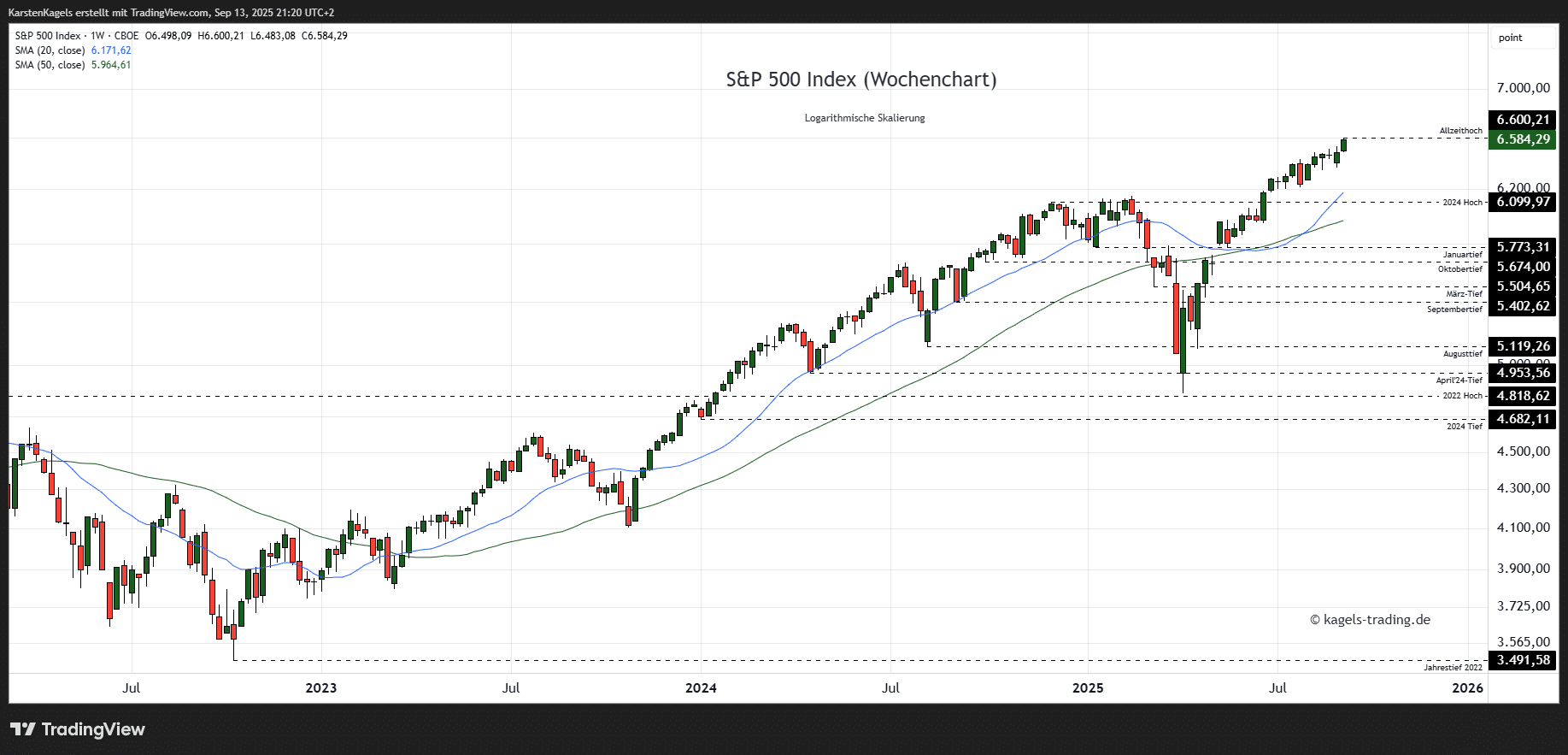Select the 2024 Hoch line label
The width and height of the screenshot is (1568, 755).
(1463, 203)
